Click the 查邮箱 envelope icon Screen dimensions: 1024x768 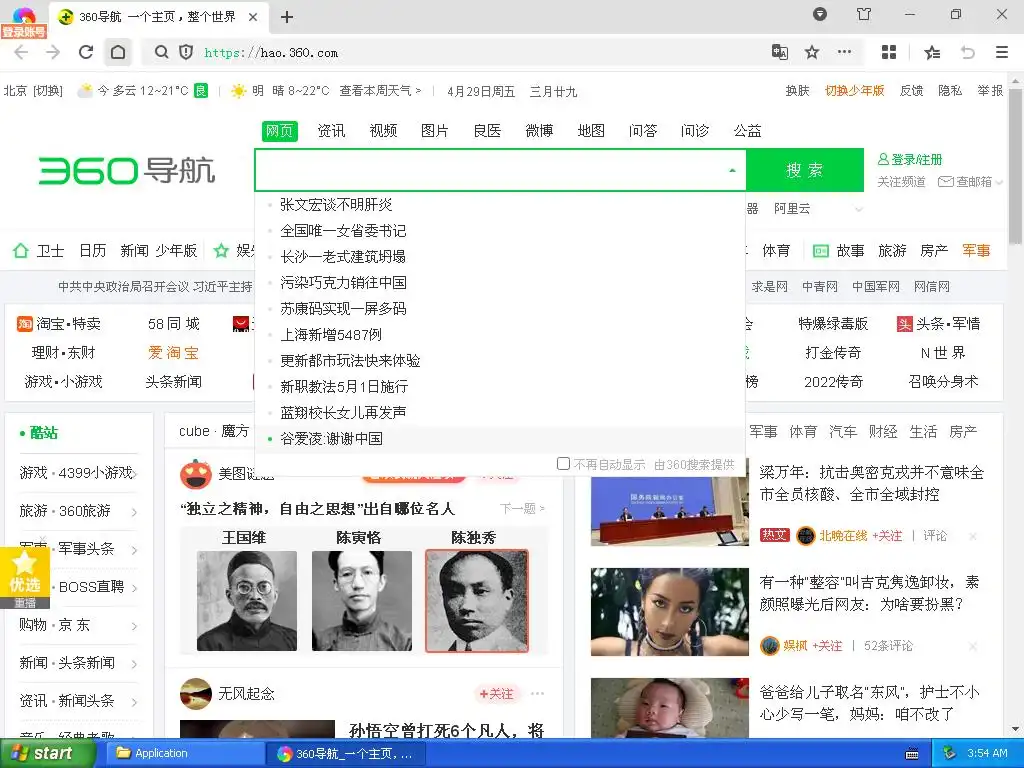point(945,182)
